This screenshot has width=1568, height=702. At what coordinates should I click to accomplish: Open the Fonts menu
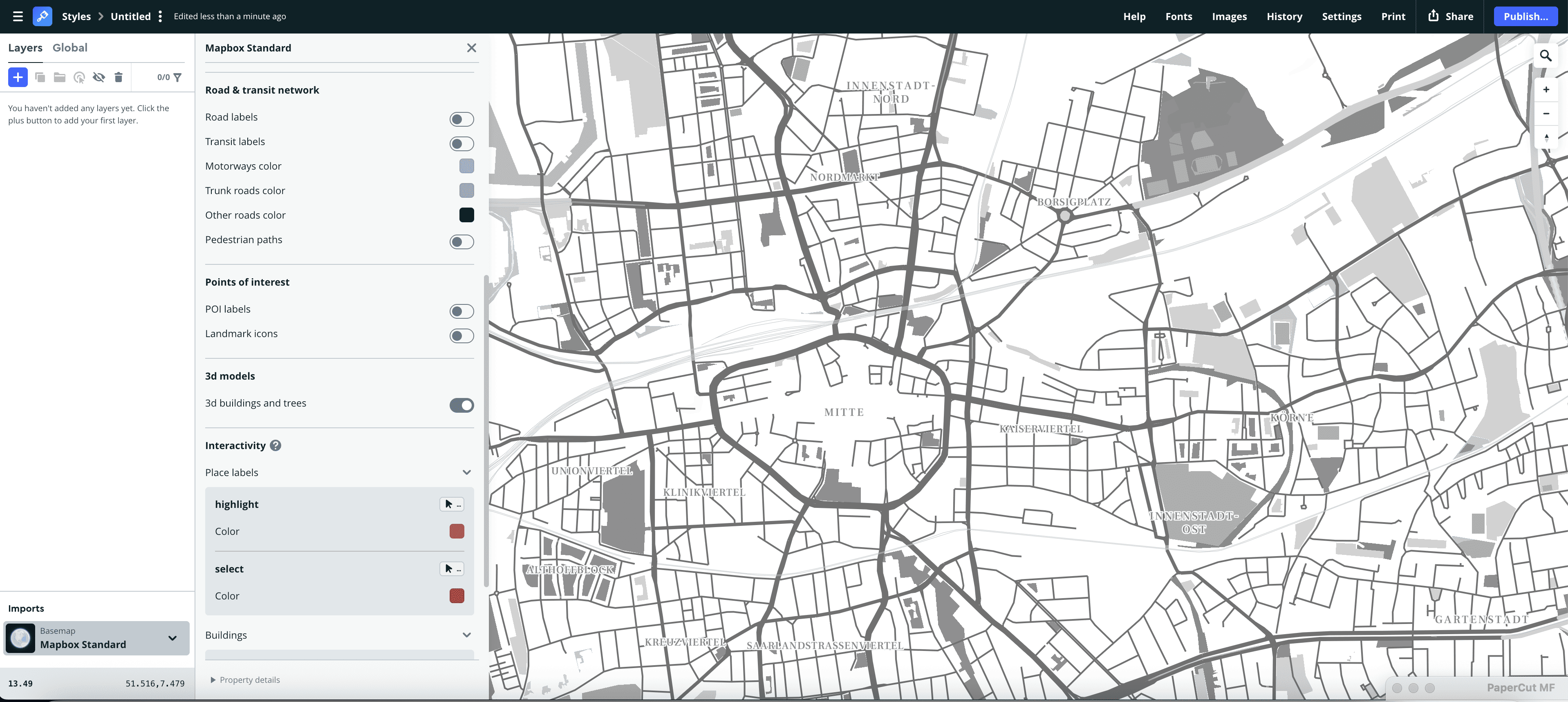click(x=1178, y=16)
